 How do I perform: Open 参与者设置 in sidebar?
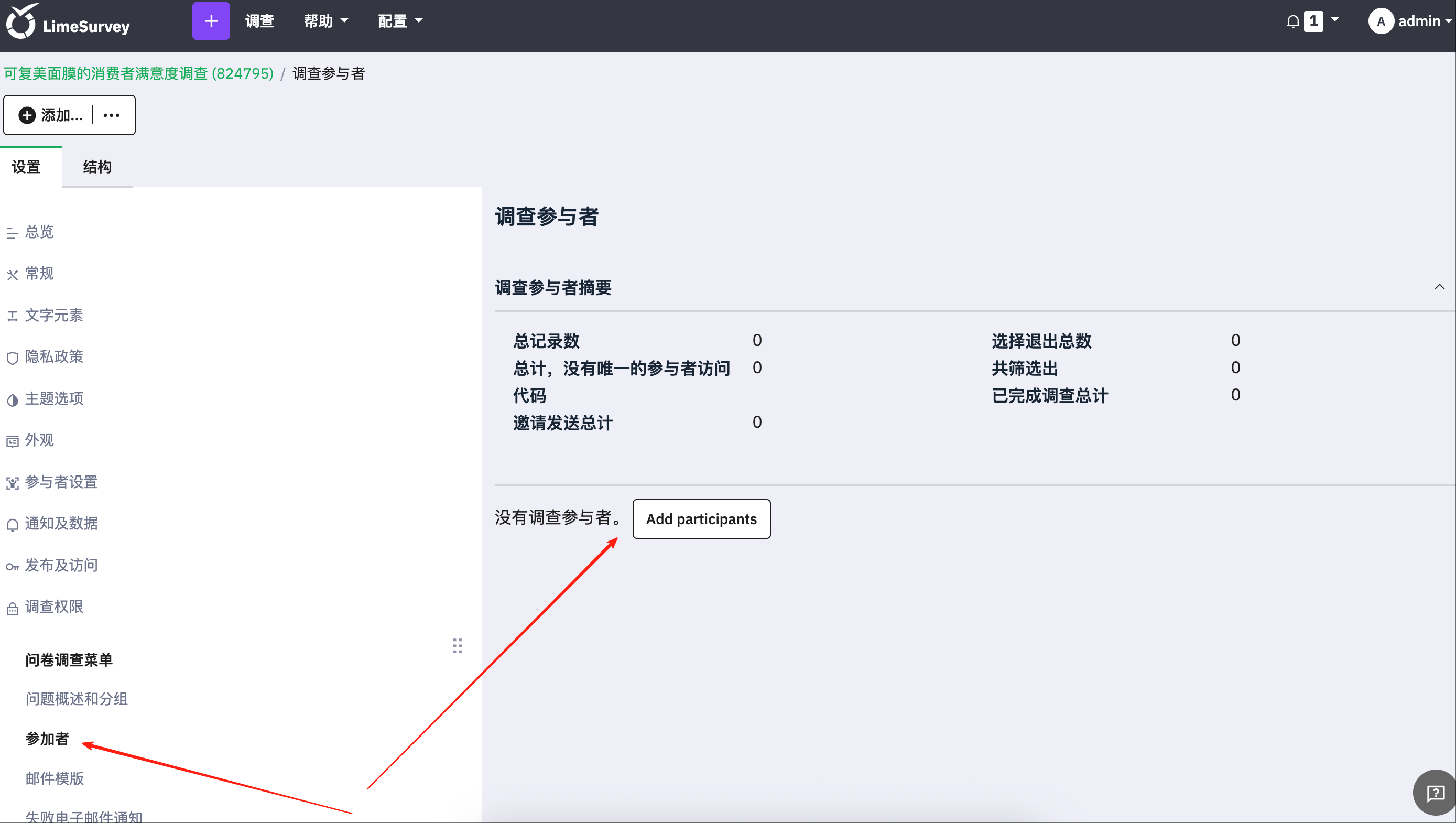pos(61,482)
